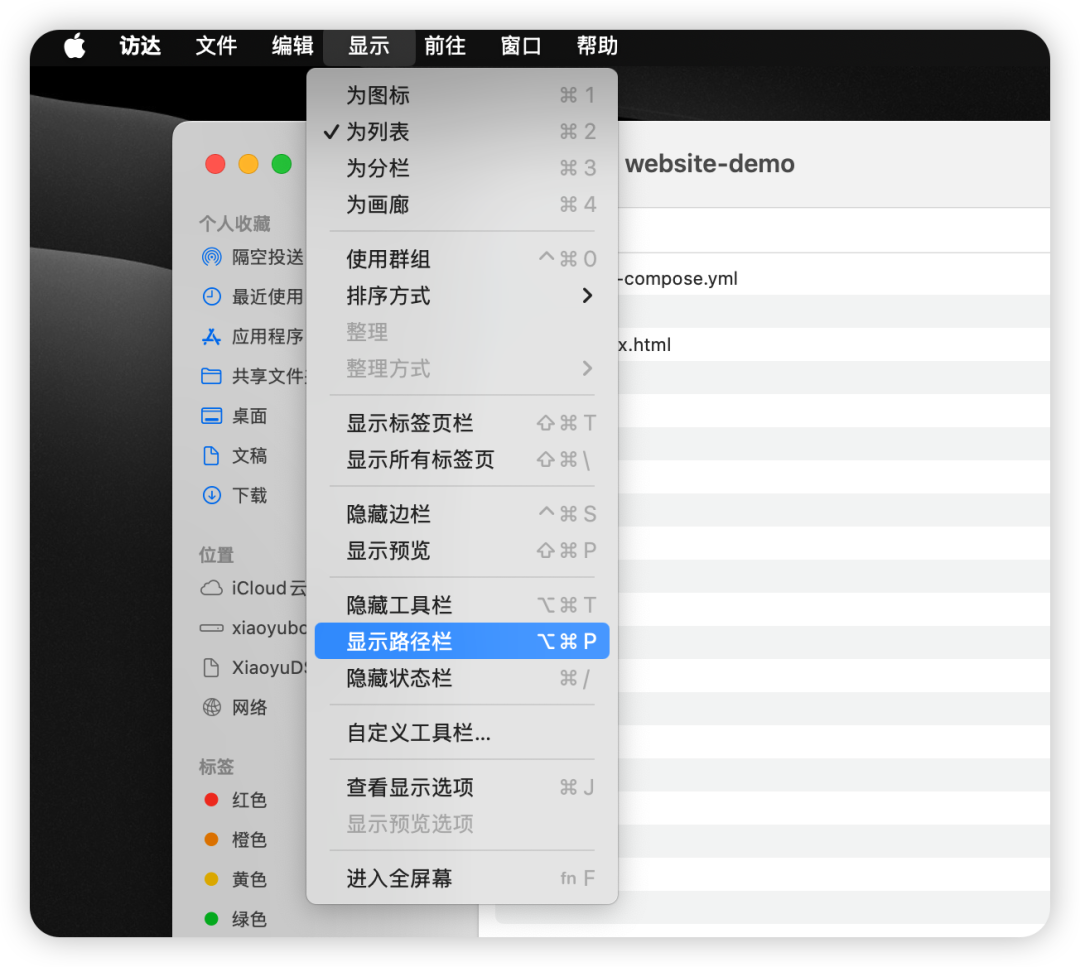Open the 编辑 menu

(292, 46)
